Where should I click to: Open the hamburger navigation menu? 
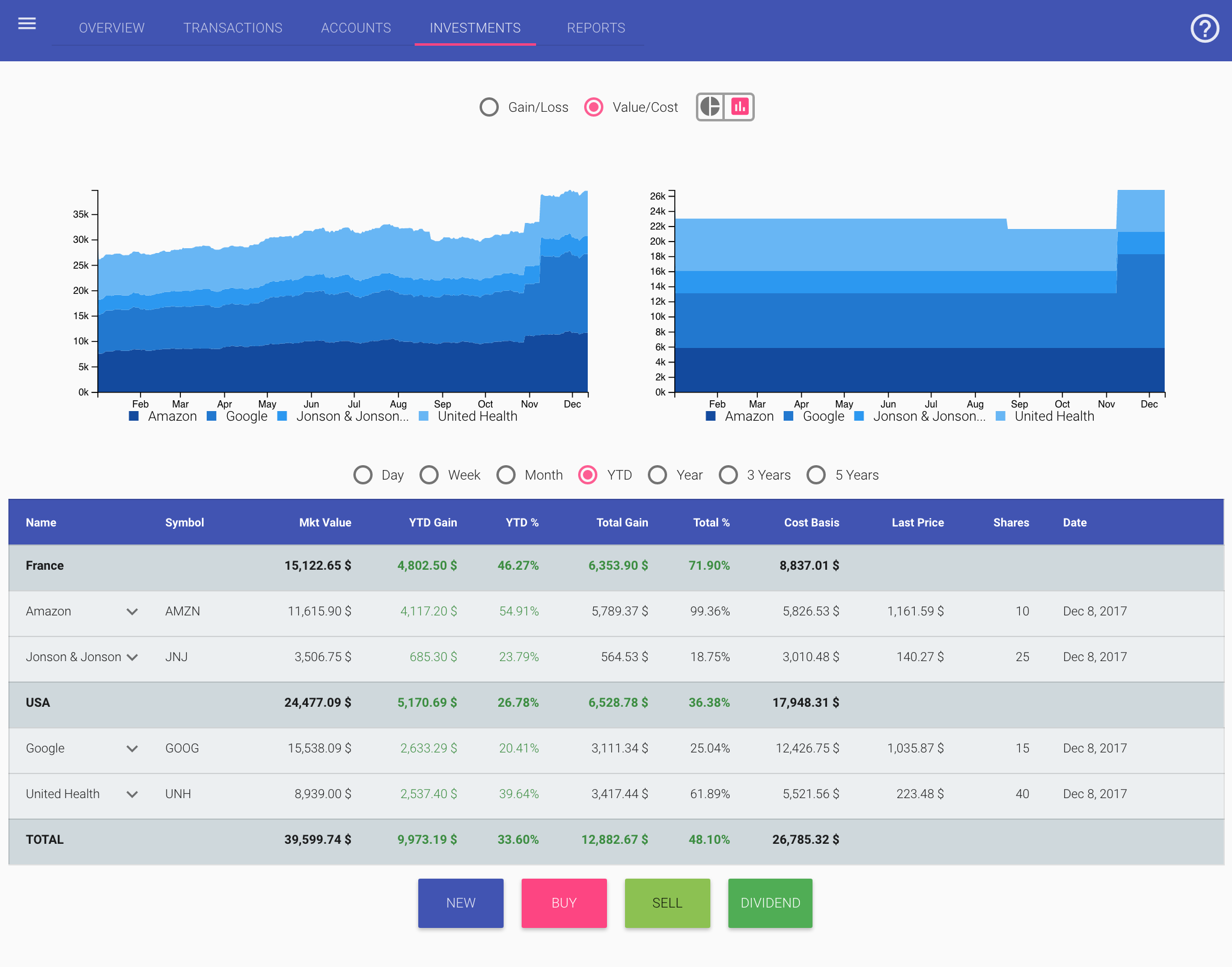pos(27,23)
